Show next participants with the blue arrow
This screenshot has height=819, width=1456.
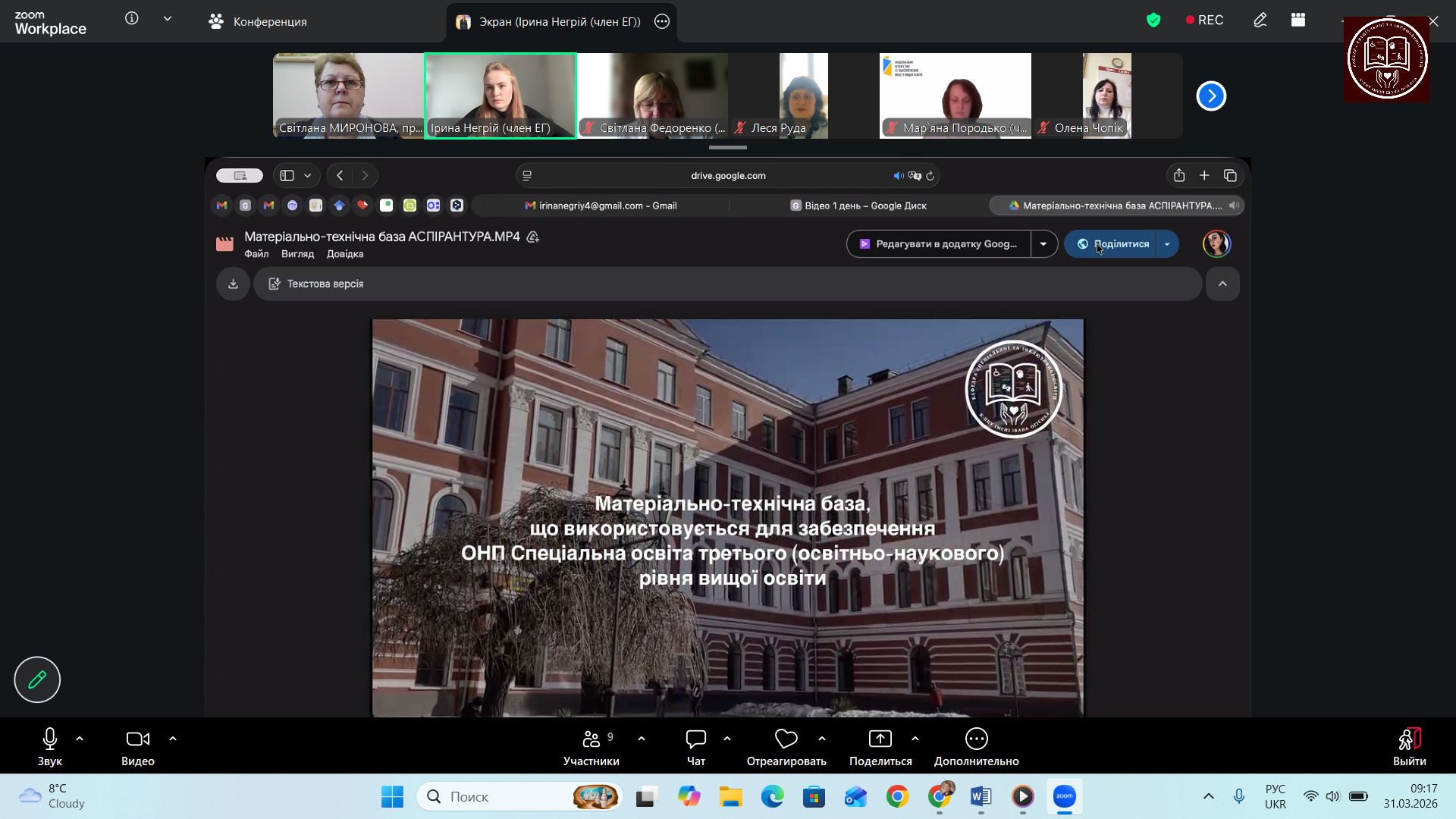point(1211,96)
